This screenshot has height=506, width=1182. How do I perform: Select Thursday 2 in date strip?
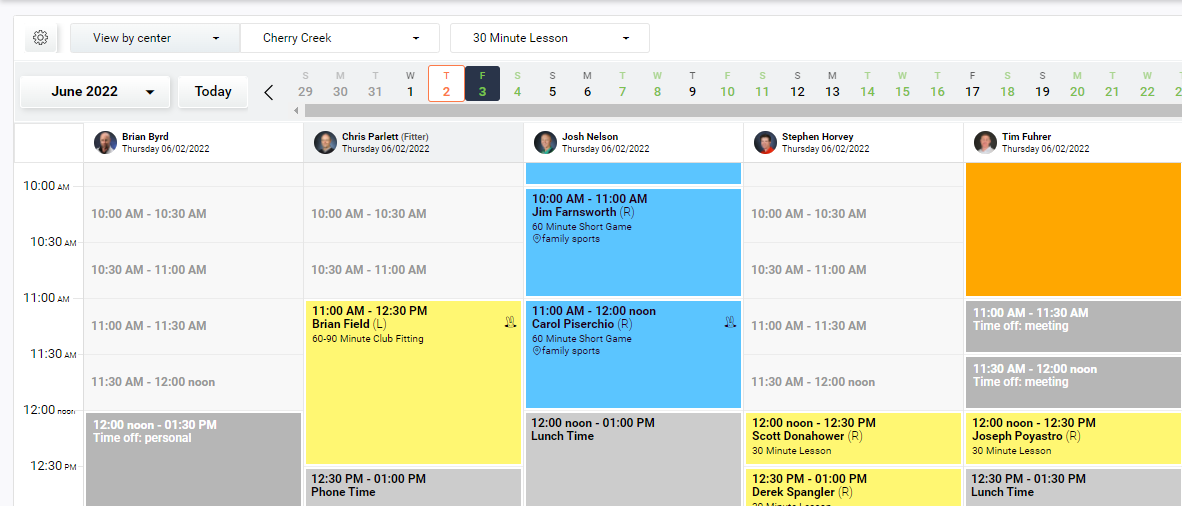pyautogui.click(x=446, y=84)
